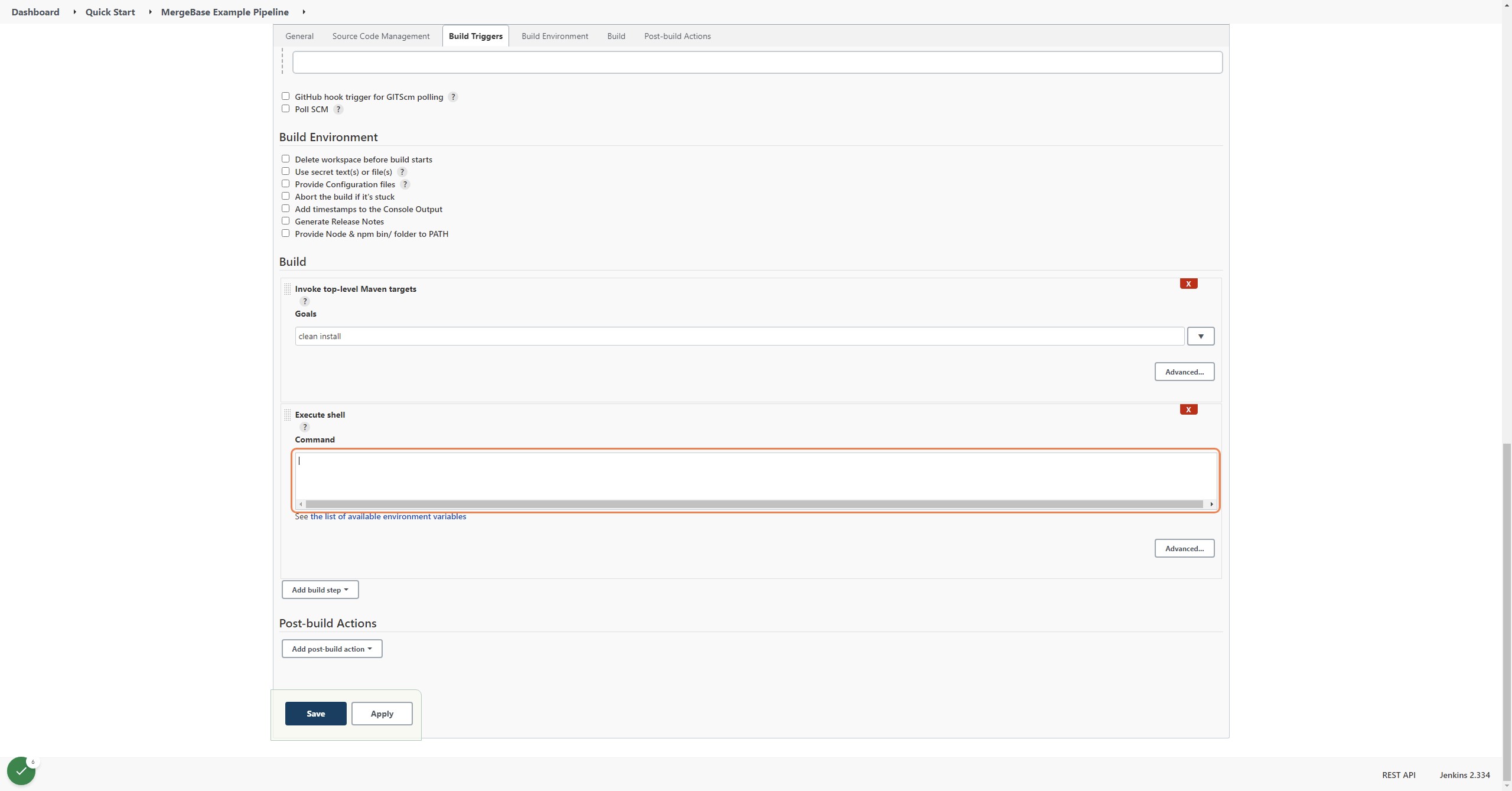Click the Save button

(x=316, y=714)
